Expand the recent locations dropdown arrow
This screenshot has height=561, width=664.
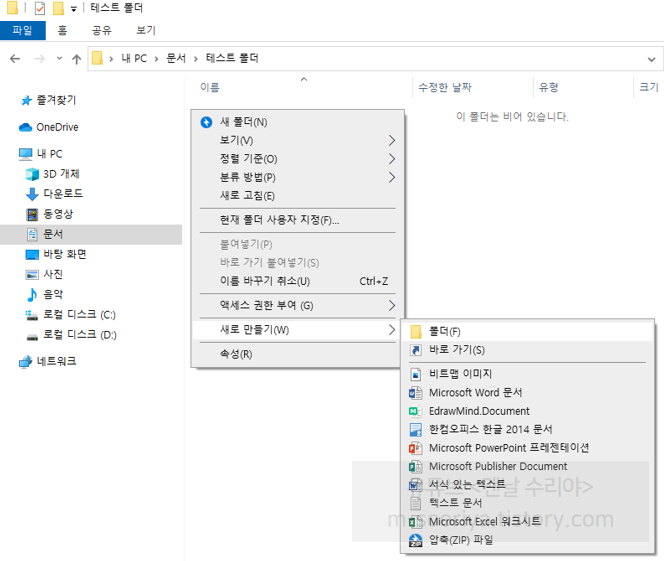pos(59,58)
